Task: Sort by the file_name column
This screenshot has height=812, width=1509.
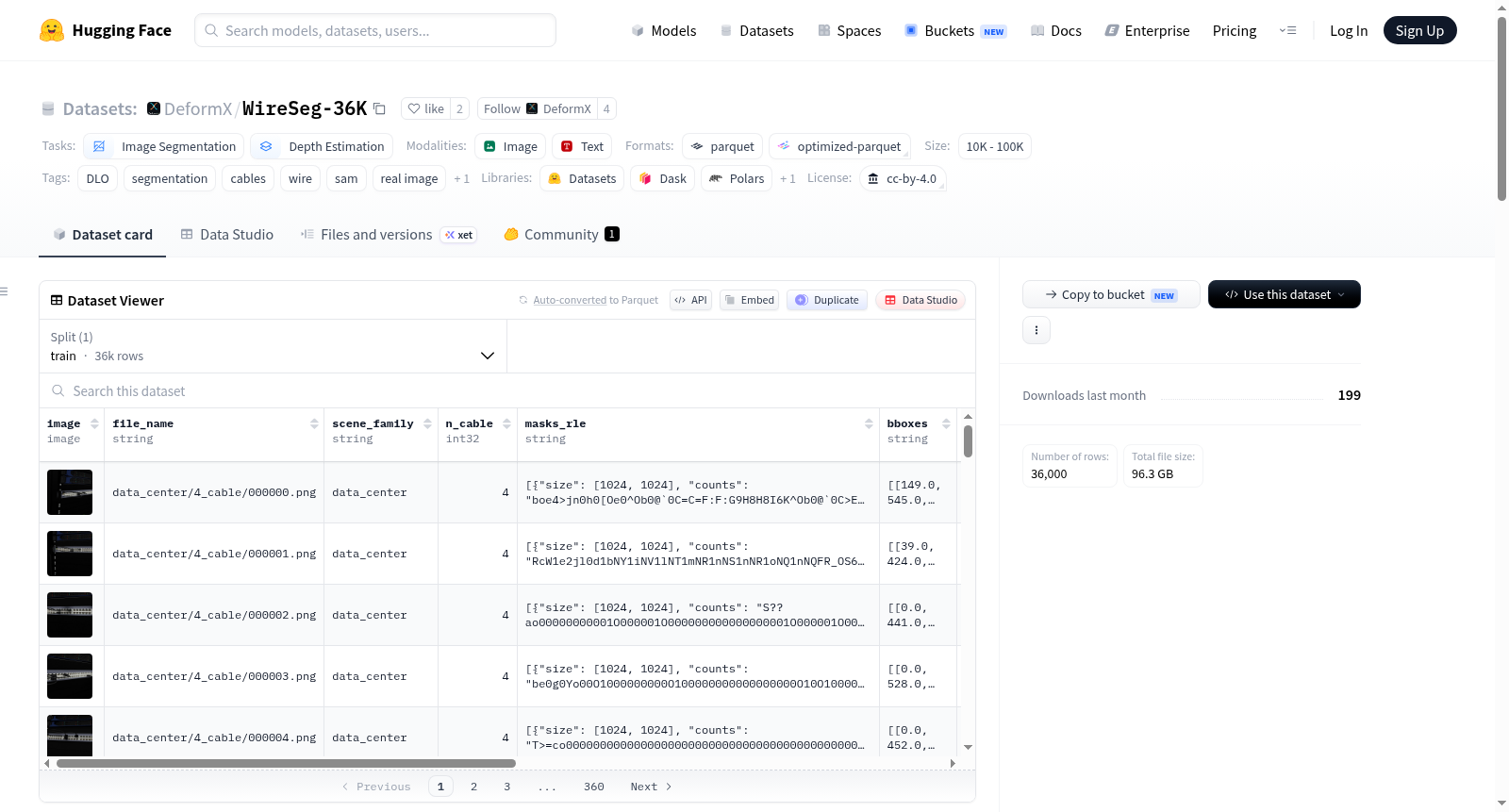Action: (314, 424)
